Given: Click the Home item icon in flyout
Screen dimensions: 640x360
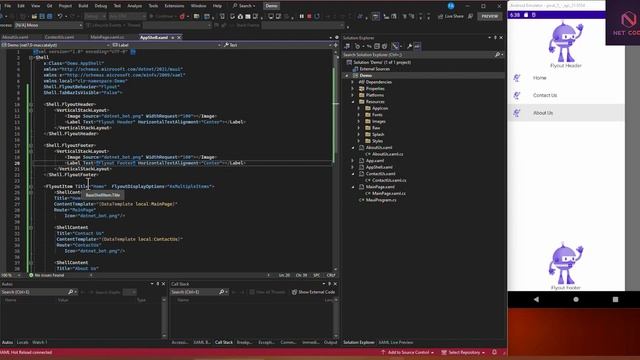Looking at the screenshot, I should (x=517, y=78).
